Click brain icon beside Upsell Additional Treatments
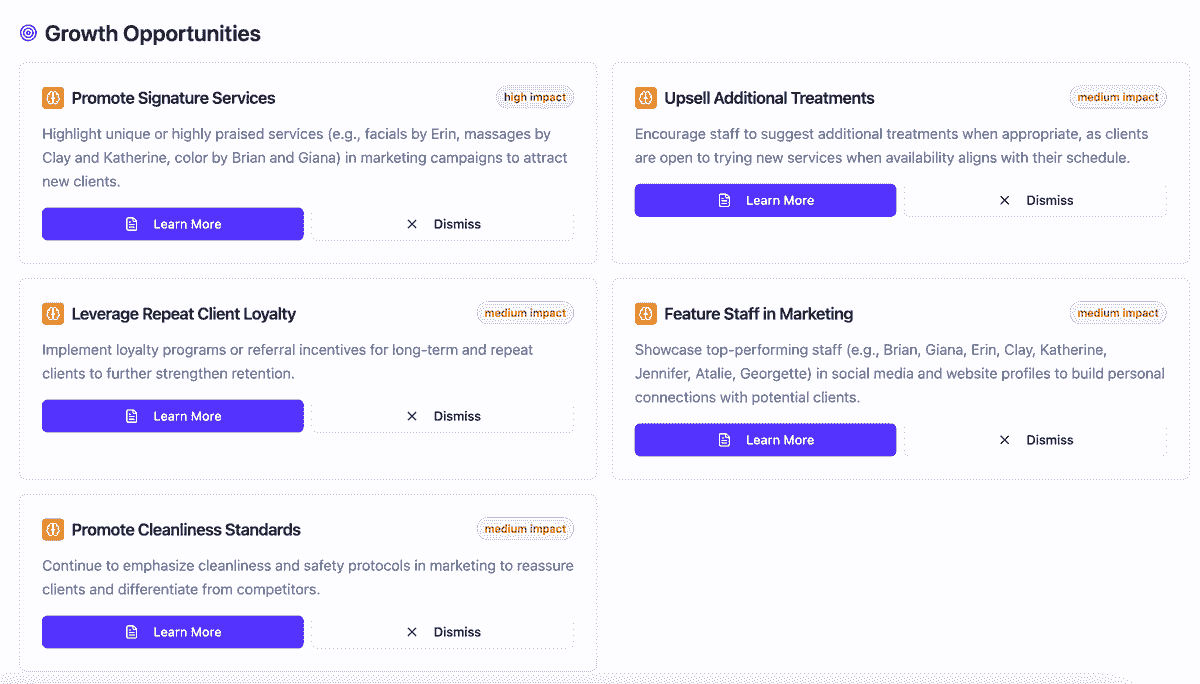 point(646,98)
